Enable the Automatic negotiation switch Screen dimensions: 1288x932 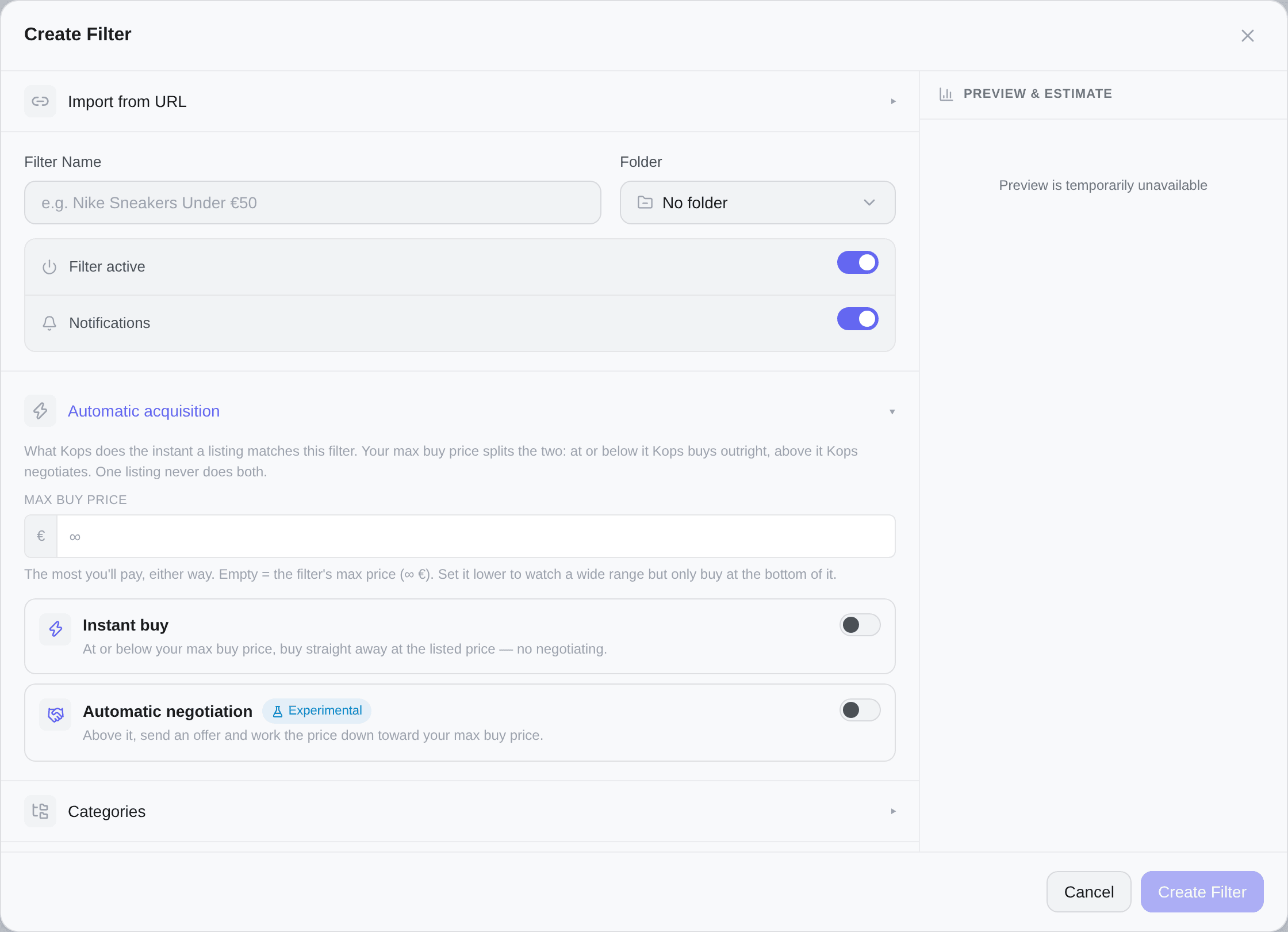tap(860, 710)
